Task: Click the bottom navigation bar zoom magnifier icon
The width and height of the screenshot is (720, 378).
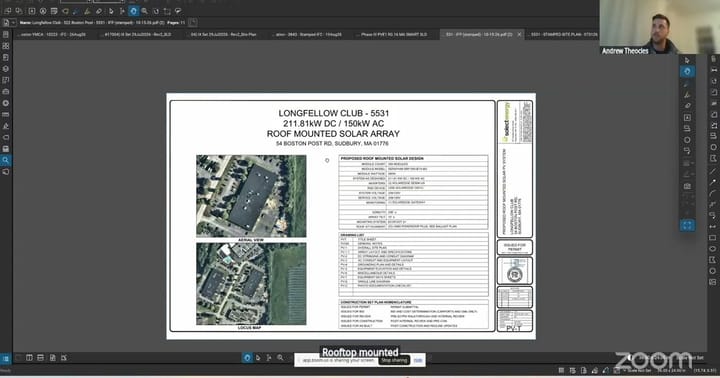Action: click(280, 357)
